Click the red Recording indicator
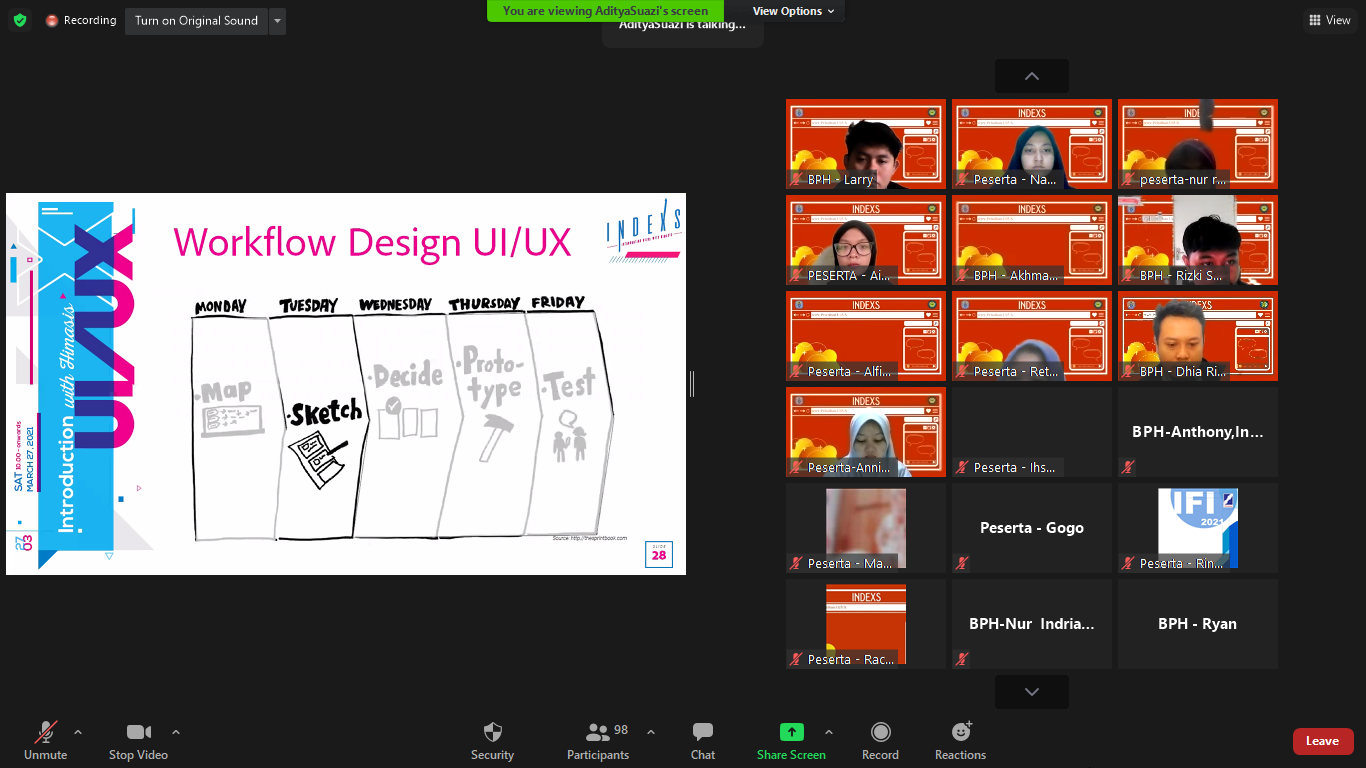 (81, 20)
